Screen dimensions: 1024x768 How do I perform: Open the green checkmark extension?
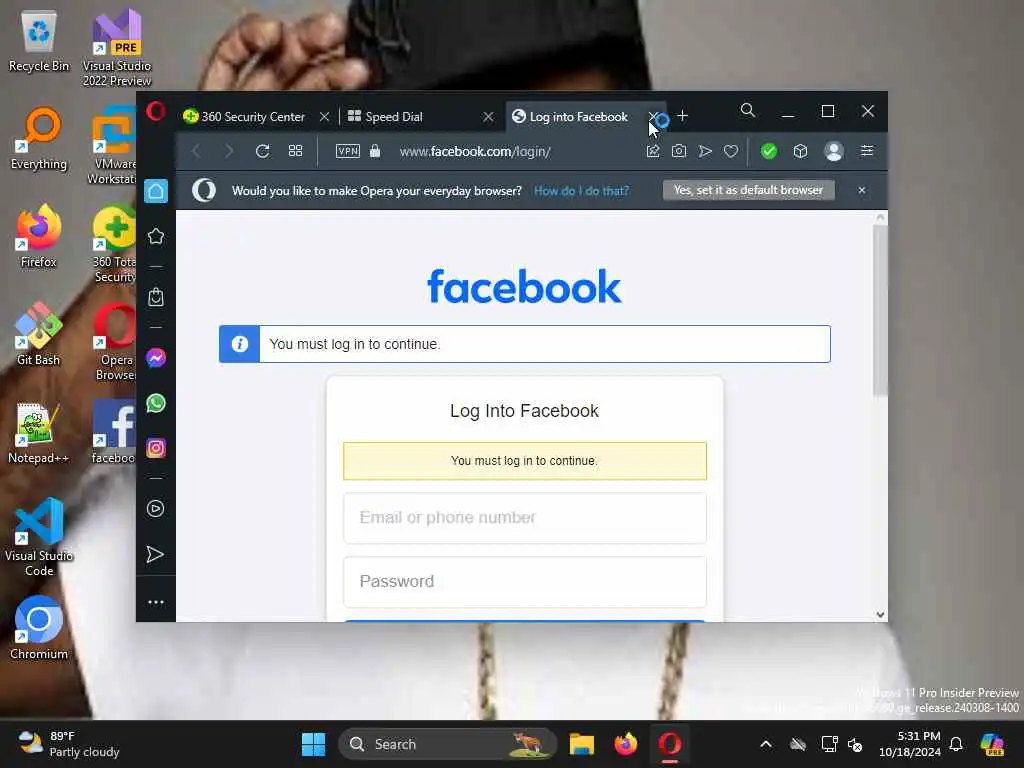point(769,152)
